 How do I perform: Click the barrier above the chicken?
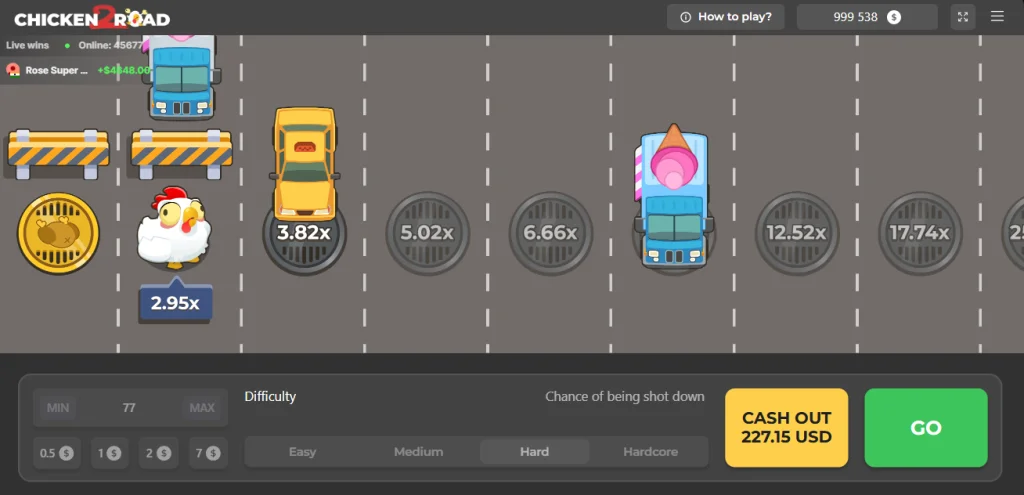[x=182, y=154]
